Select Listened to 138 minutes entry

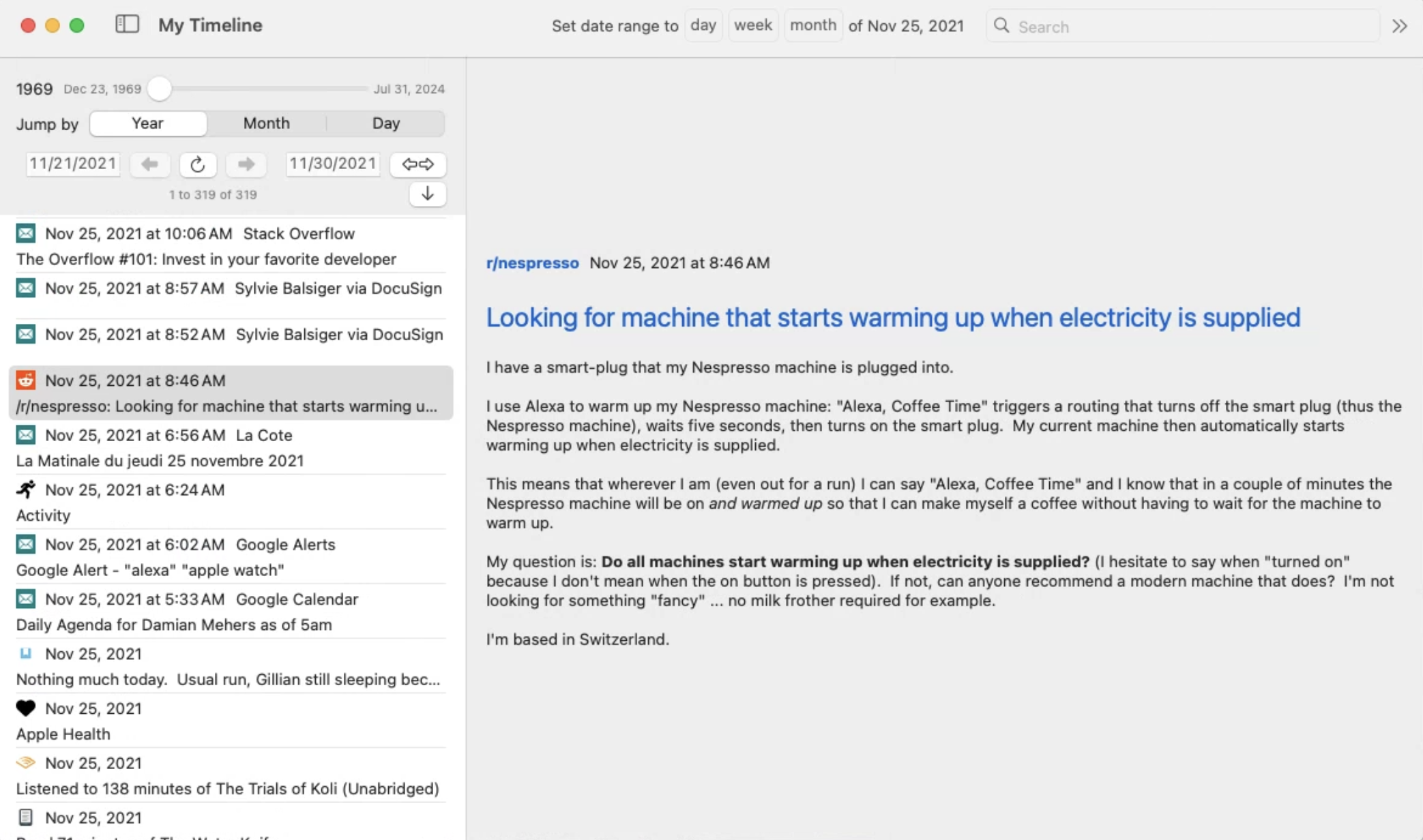coord(231,775)
